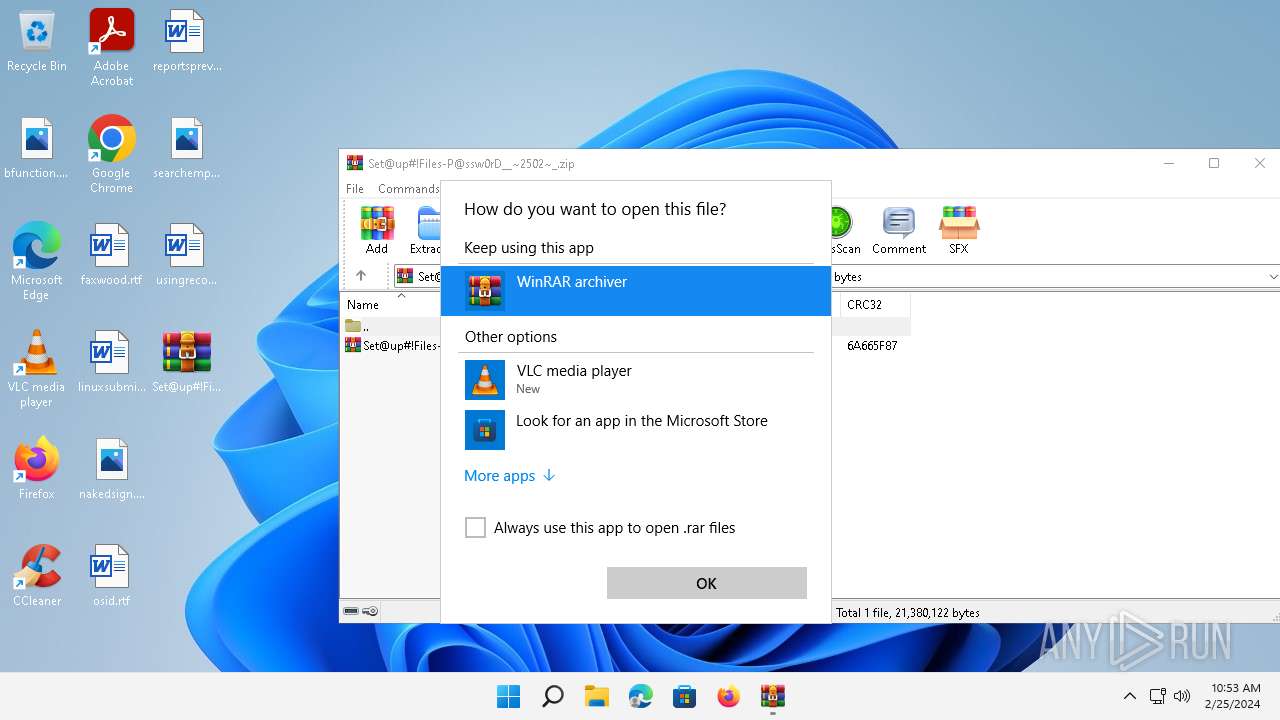The image size is (1280, 720).
Task: Click the Add toolbar icon in WinRAR
Action: 377,230
